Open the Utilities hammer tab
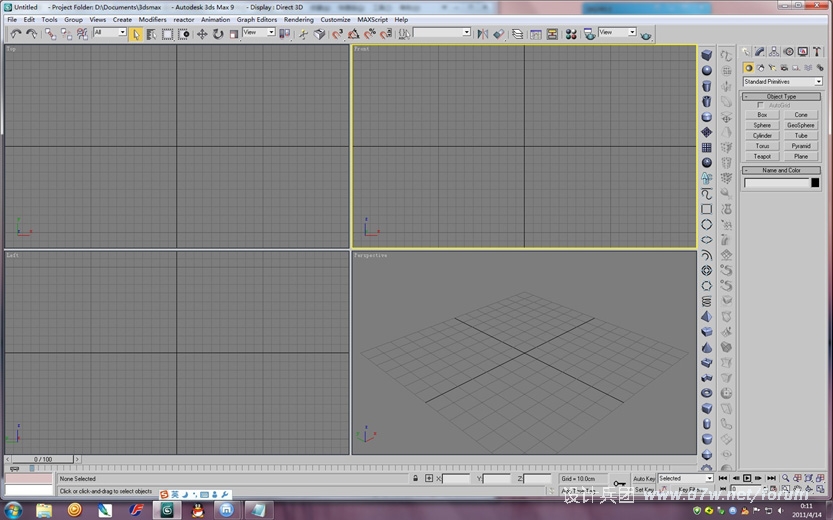The height and width of the screenshot is (520, 833). [817, 52]
